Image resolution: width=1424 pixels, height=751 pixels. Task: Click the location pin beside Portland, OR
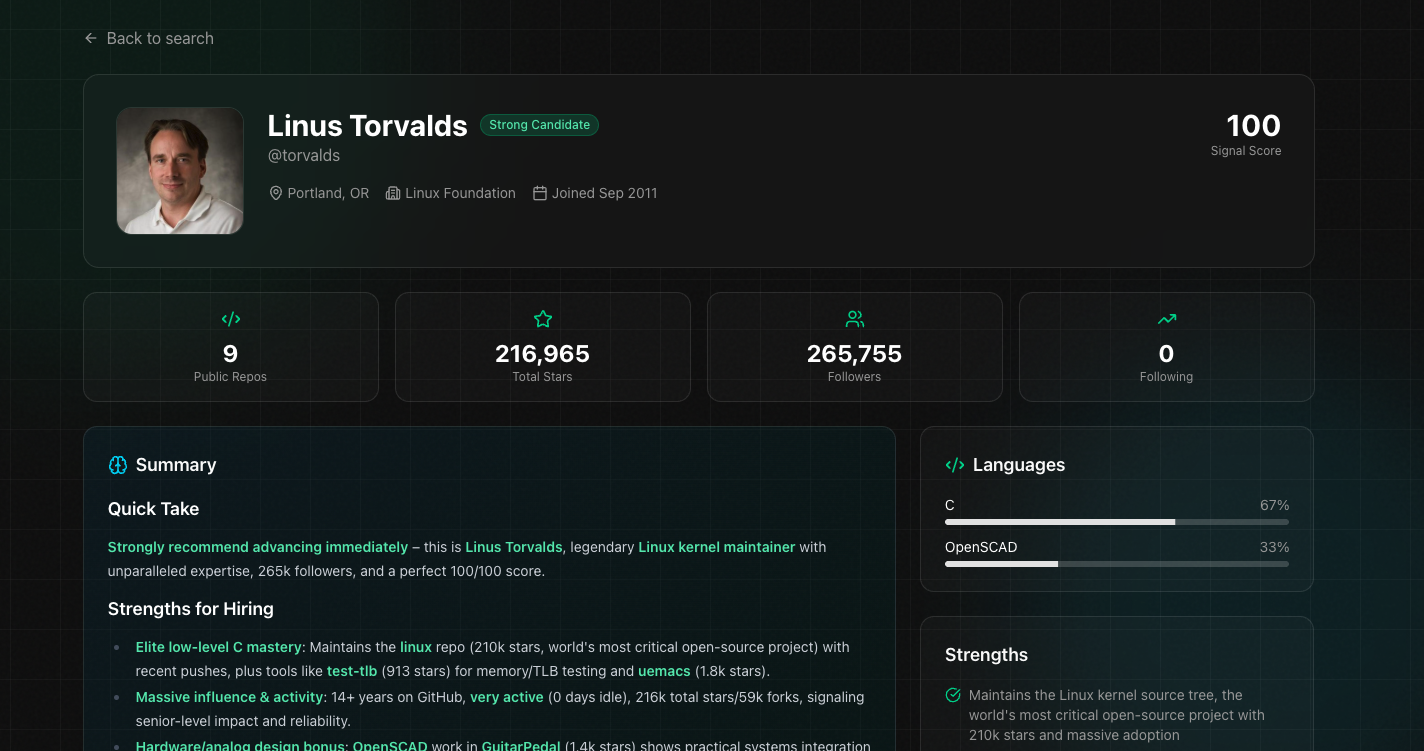point(276,192)
